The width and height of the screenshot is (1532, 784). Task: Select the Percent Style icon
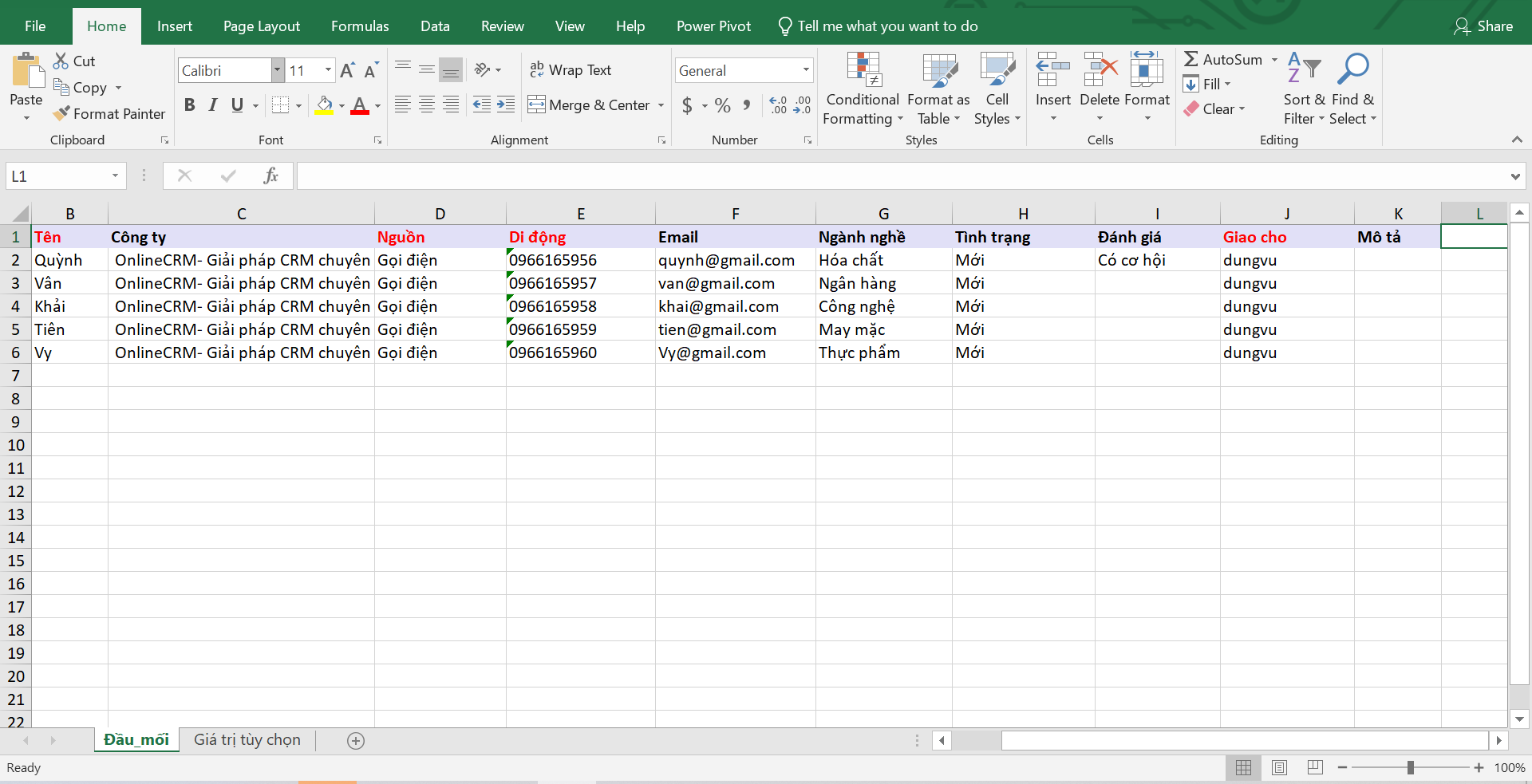click(723, 105)
